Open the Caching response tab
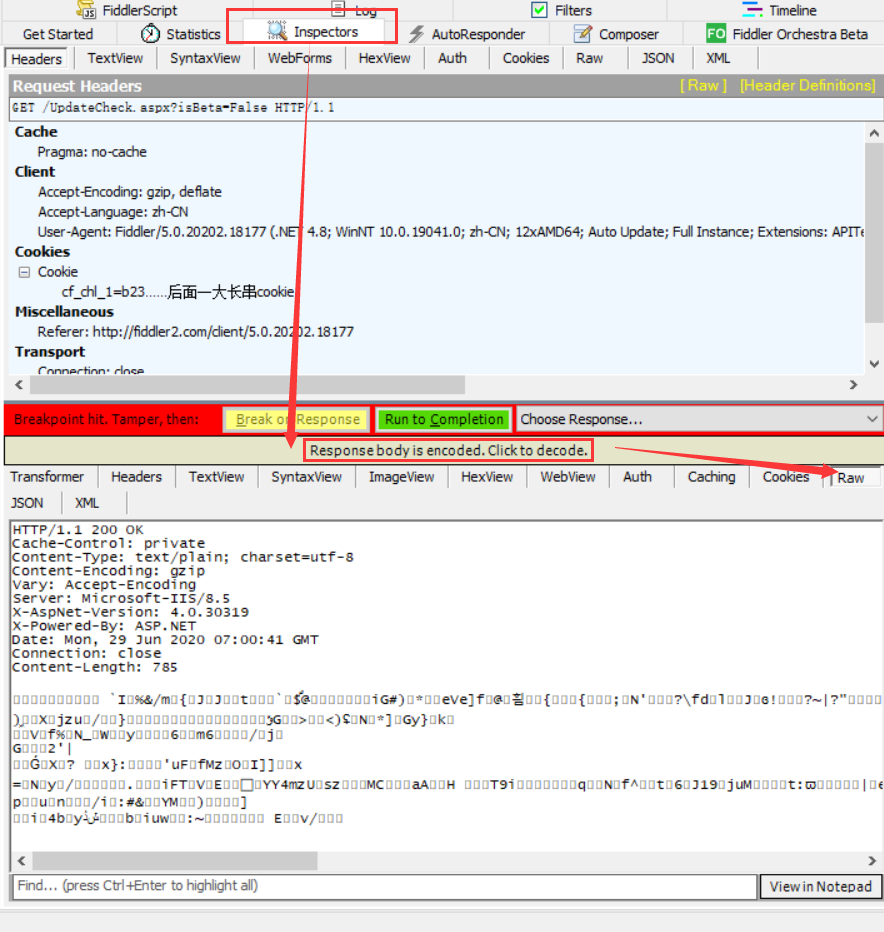This screenshot has width=884, height=932. coord(710,477)
